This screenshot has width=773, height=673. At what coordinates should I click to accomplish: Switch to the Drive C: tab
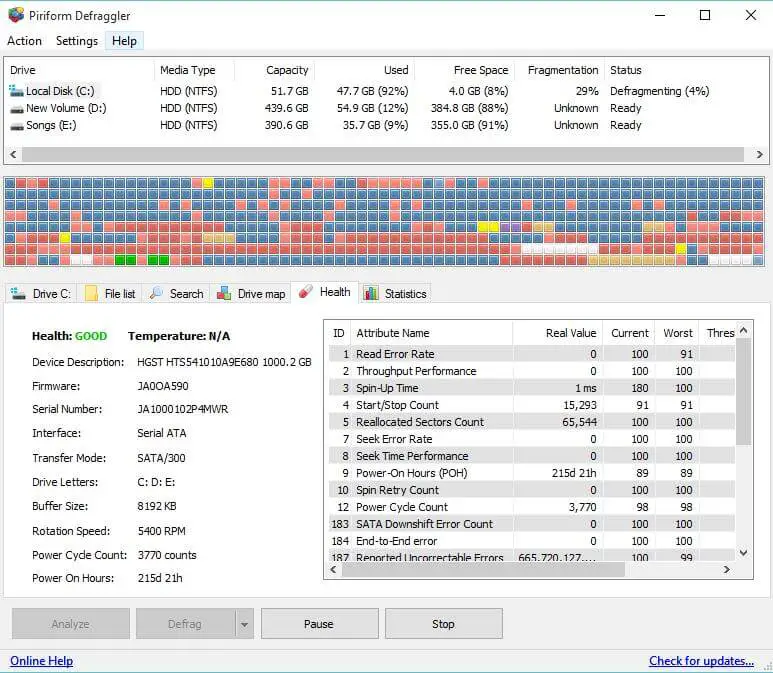click(x=41, y=294)
